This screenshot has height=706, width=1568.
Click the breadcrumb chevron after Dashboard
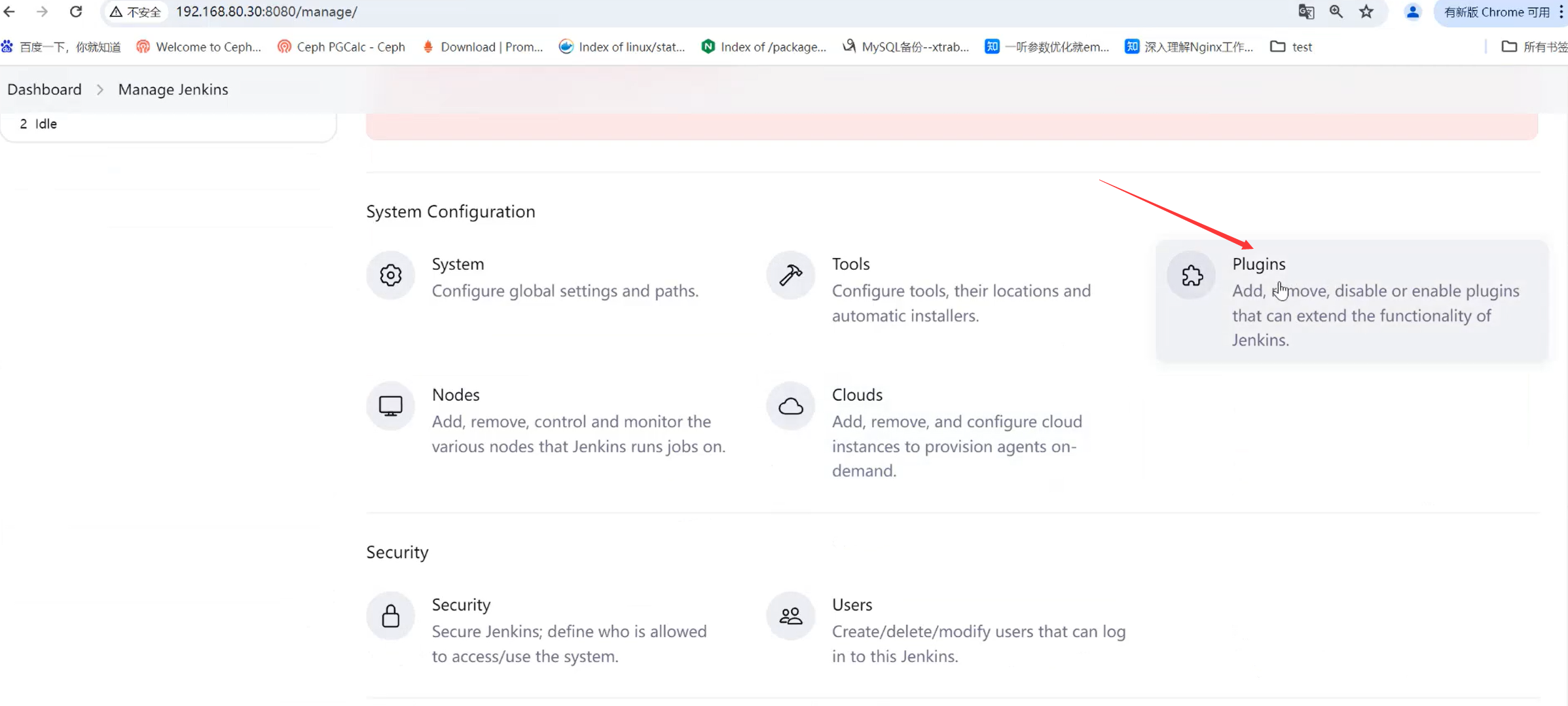100,90
